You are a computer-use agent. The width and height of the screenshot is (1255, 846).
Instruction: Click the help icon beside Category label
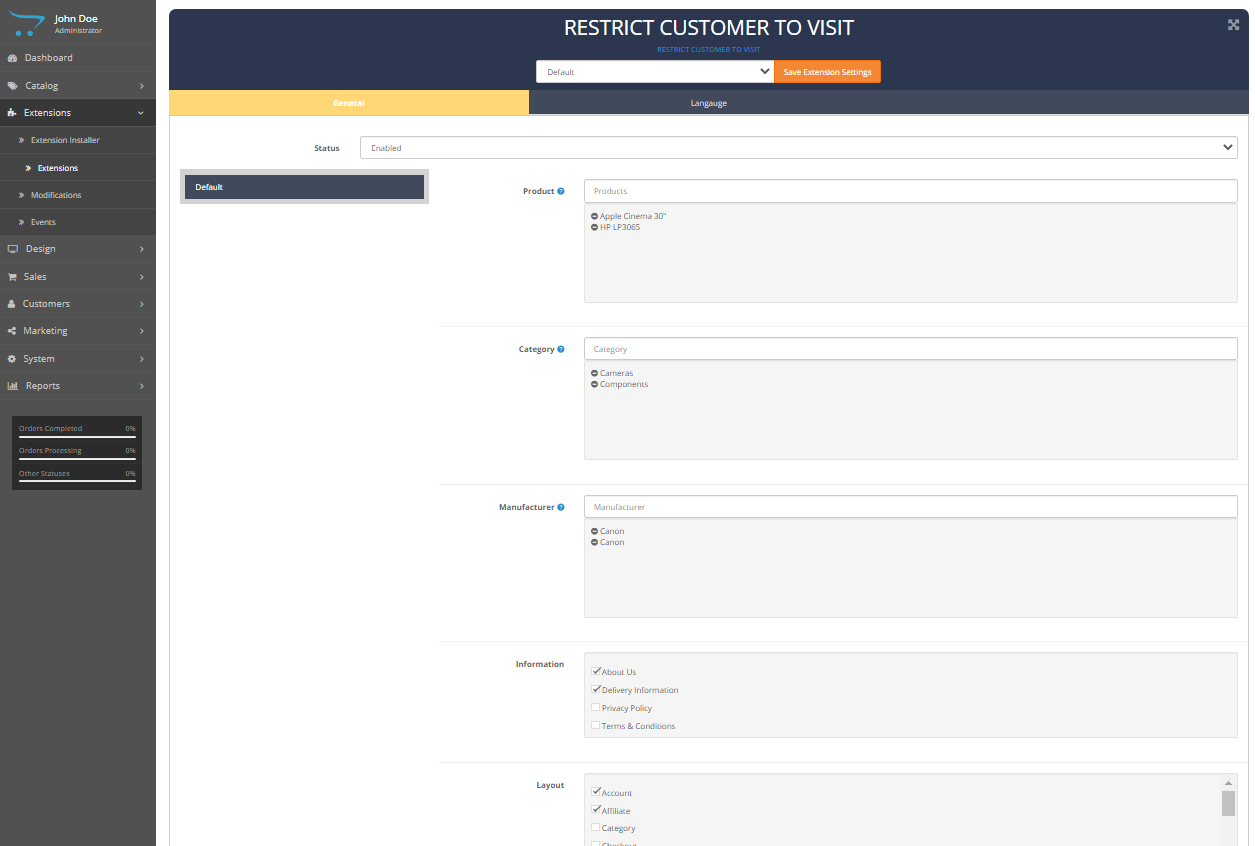tap(561, 349)
